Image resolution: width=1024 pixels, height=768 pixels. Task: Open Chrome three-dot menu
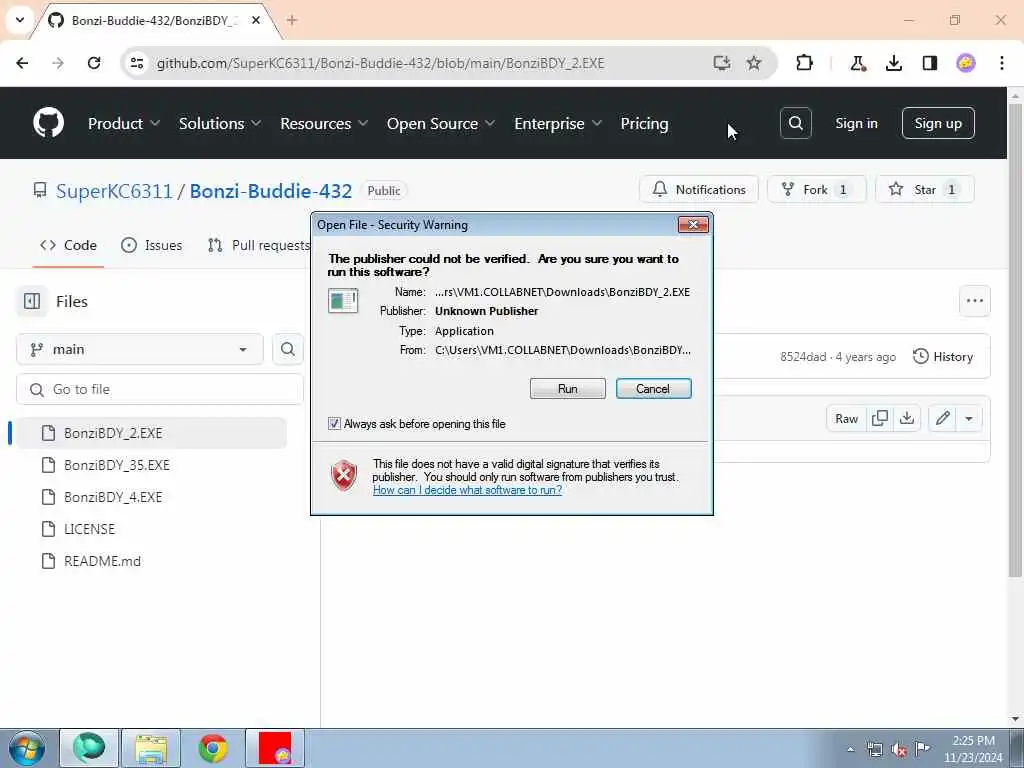coord(1002,63)
